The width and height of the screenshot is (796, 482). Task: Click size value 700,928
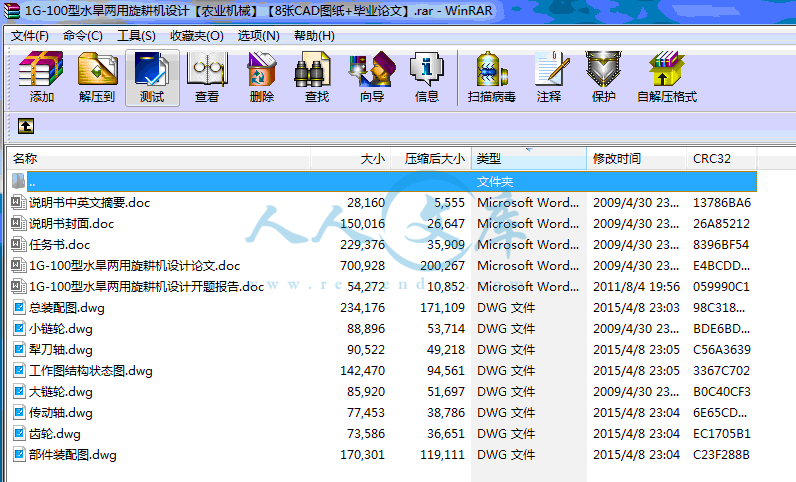(x=362, y=266)
